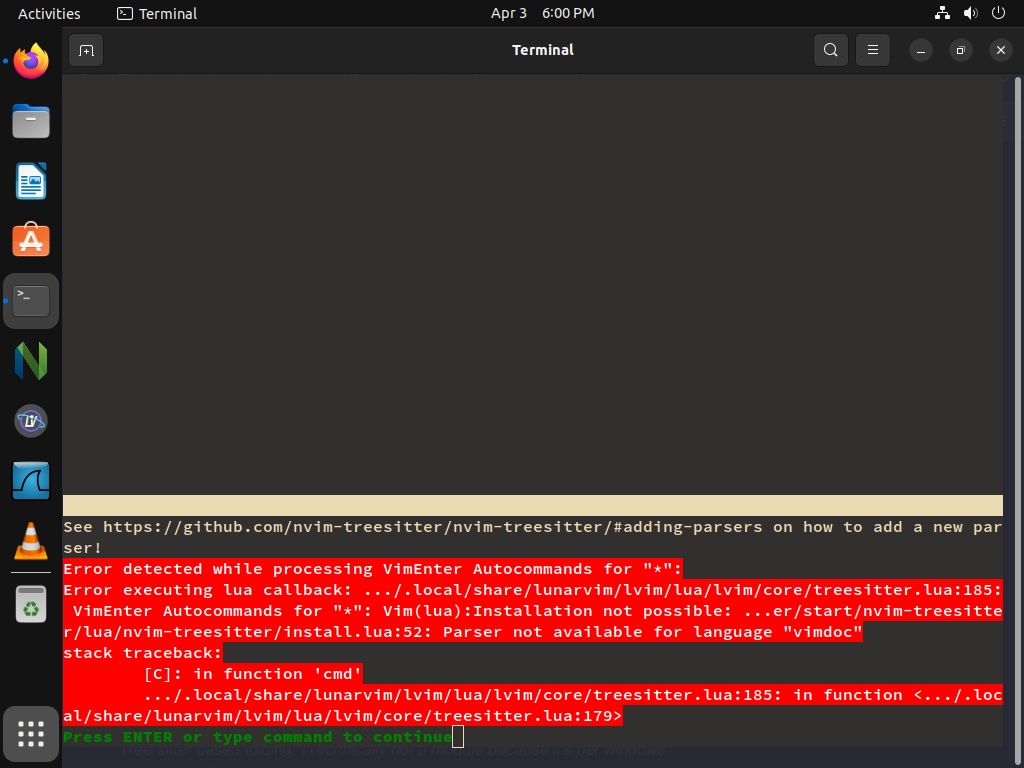Open the Activities overview
1024x768 pixels.
[x=49, y=14]
